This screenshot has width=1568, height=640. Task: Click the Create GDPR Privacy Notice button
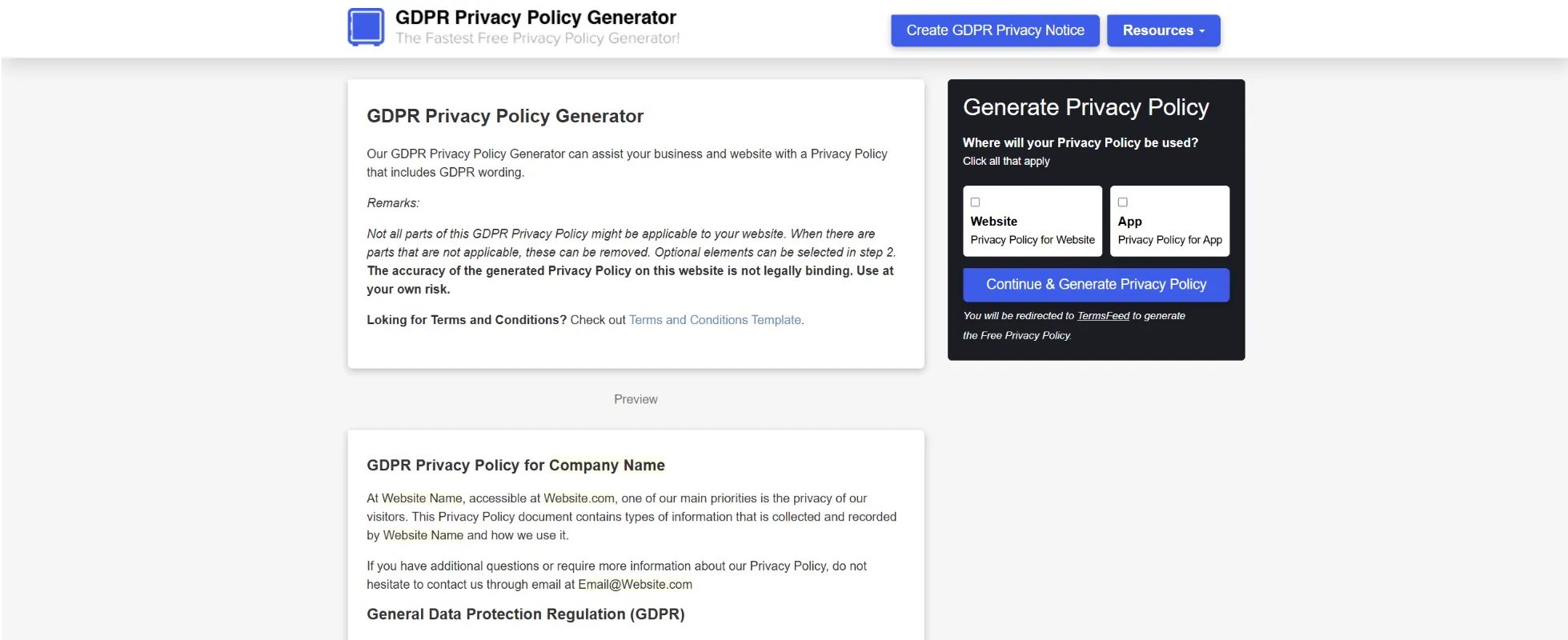(x=995, y=30)
